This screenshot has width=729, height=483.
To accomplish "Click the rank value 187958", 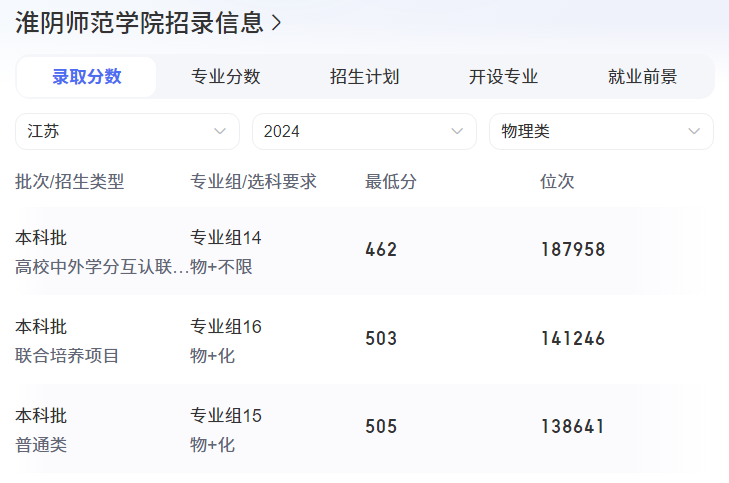I will click(573, 250).
